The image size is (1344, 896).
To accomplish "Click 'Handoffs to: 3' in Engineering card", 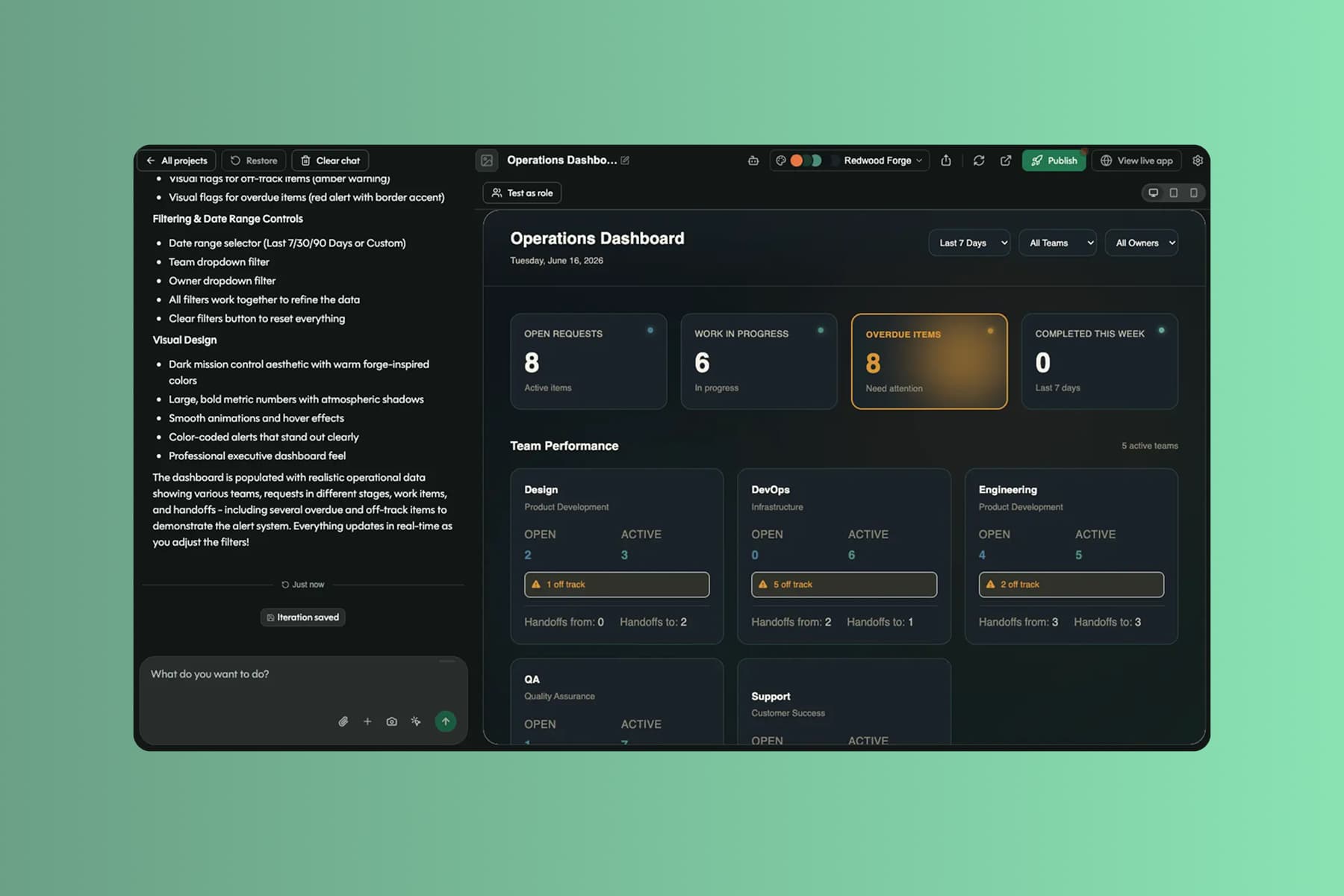I will point(1107,622).
